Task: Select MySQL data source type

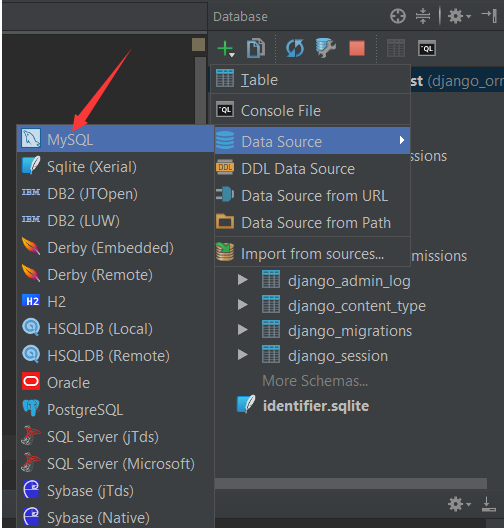Action: (x=115, y=139)
